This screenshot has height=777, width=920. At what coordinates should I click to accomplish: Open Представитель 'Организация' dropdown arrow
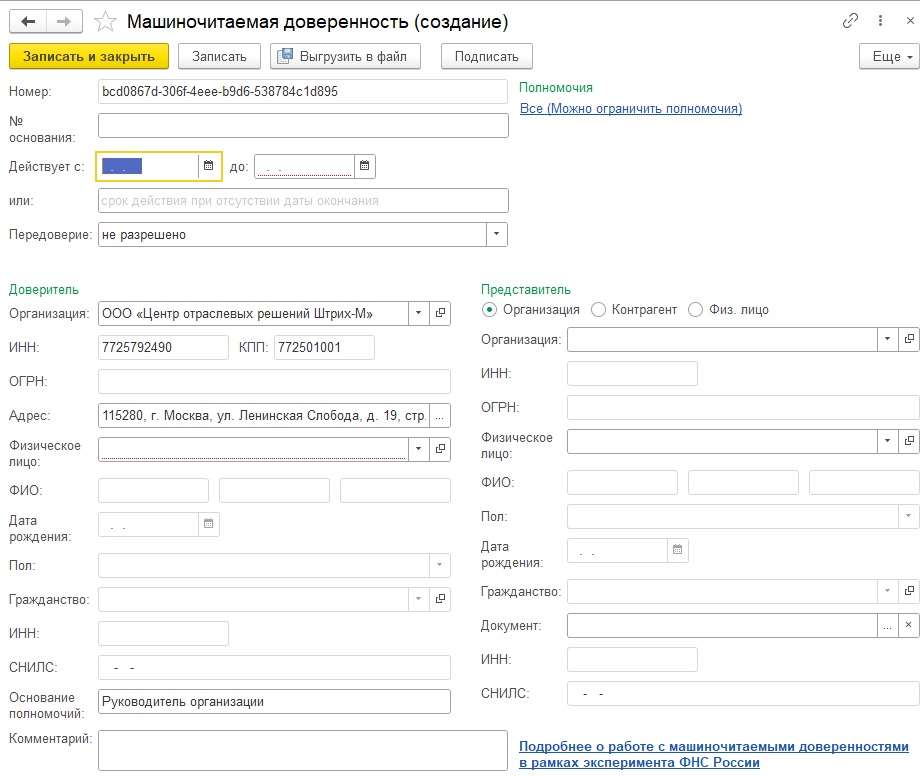tap(887, 339)
